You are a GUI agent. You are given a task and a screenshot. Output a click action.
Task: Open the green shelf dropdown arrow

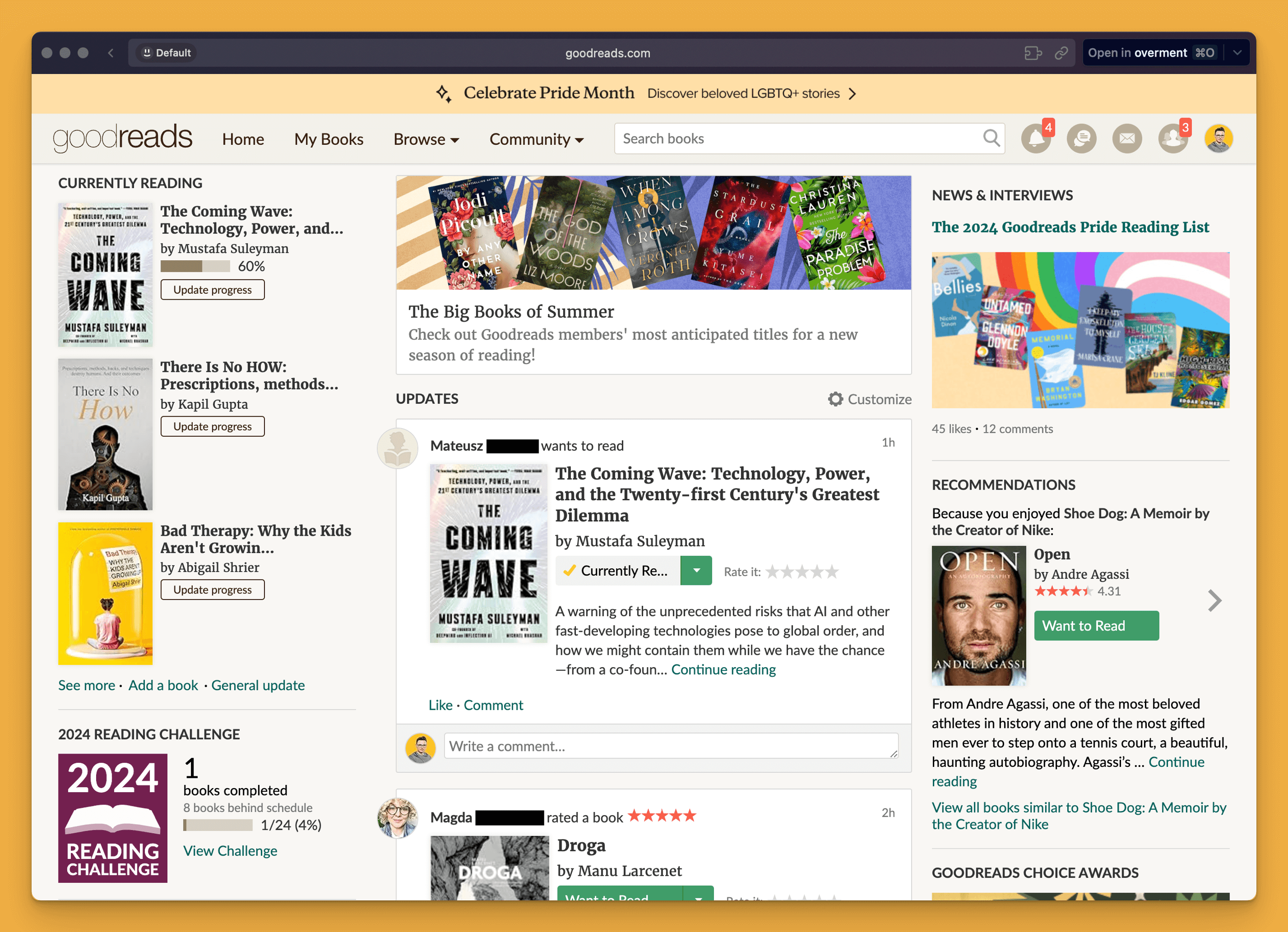(696, 571)
